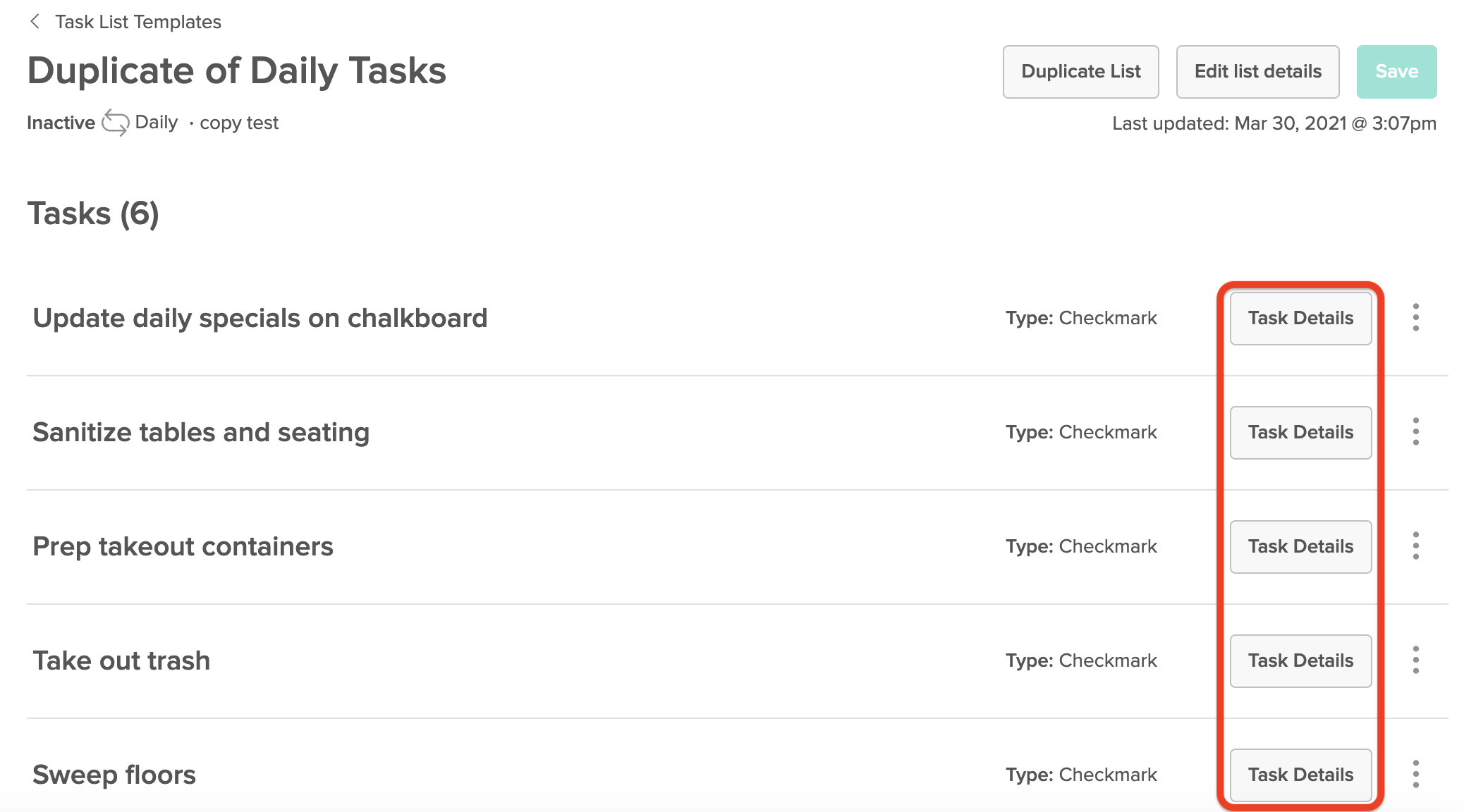
Task: Click Edit list details button
Action: pyautogui.click(x=1257, y=72)
